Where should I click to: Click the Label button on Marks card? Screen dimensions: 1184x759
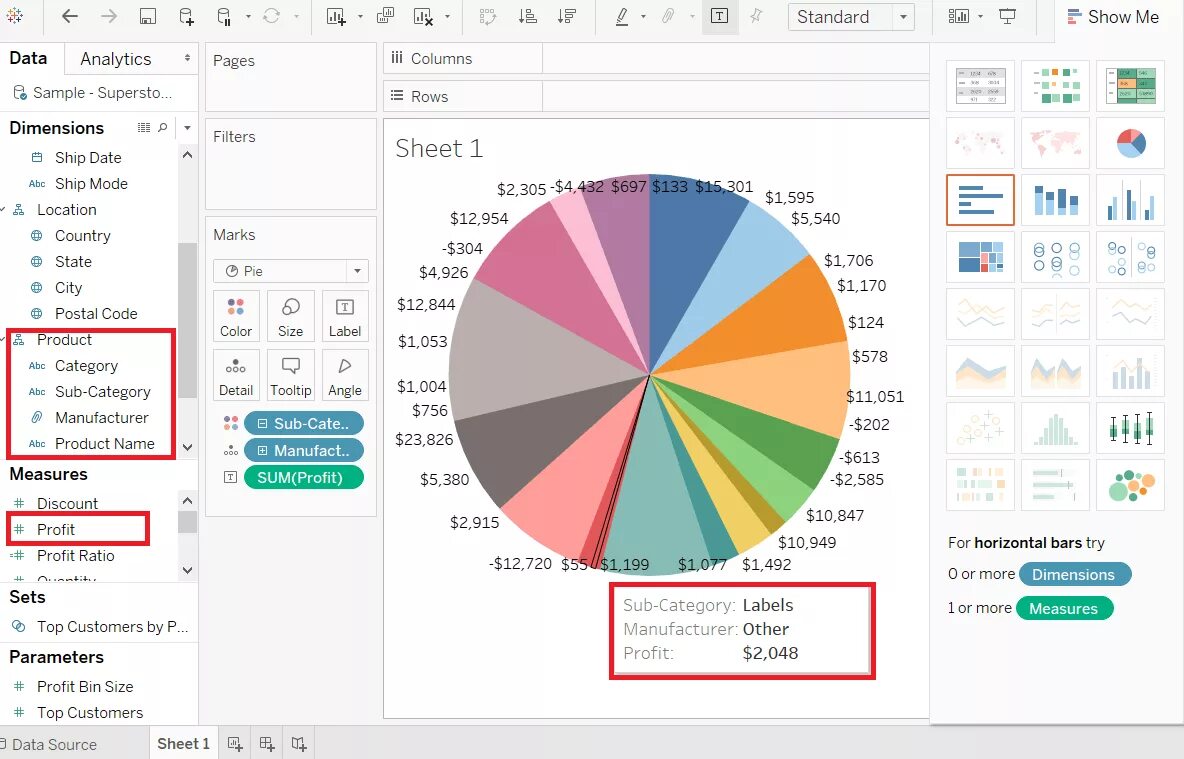(x=344, y=316)
